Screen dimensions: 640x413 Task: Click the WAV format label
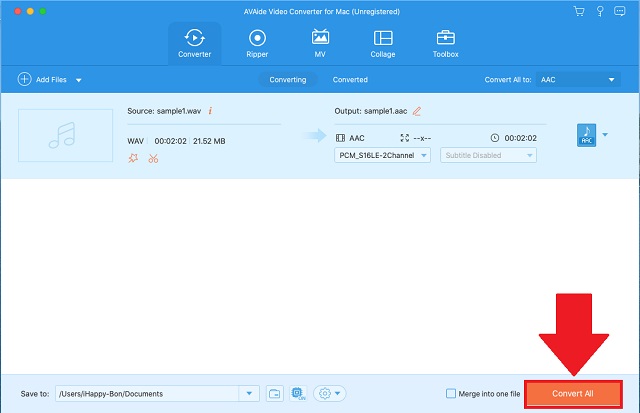click(x=136, y=141)
